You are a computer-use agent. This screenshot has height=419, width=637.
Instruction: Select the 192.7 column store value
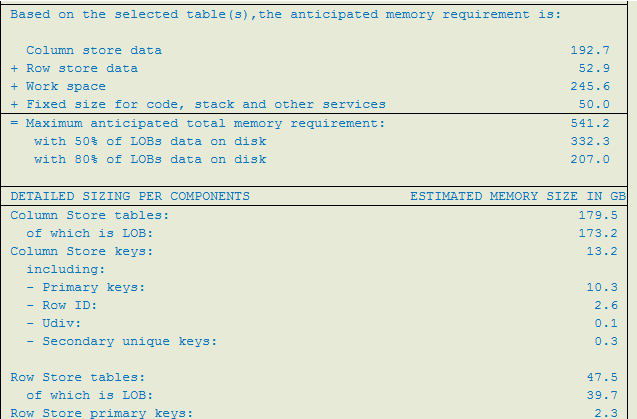tap(590, 50)
